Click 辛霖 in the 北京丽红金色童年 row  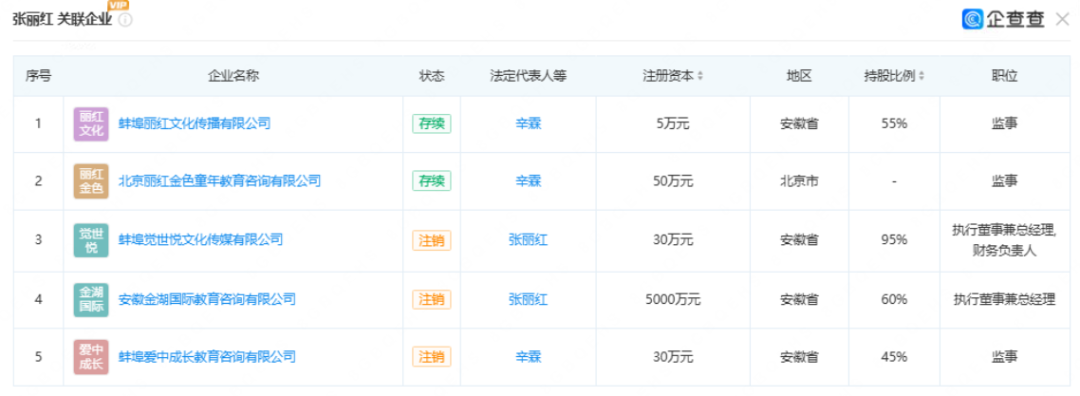pyautogui.click(x=528, y=181)
